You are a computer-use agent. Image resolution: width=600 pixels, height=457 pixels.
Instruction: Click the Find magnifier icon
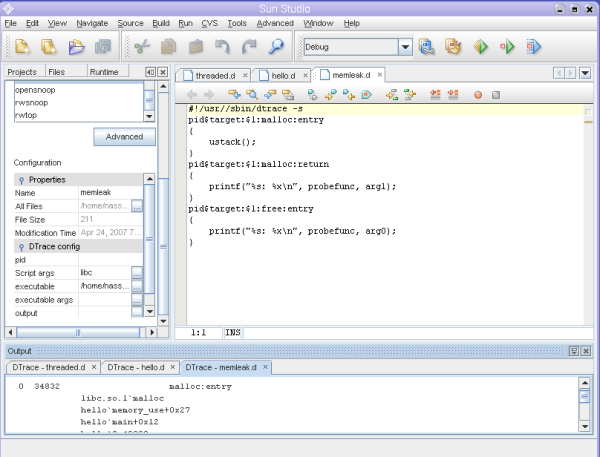coord(276,47)
